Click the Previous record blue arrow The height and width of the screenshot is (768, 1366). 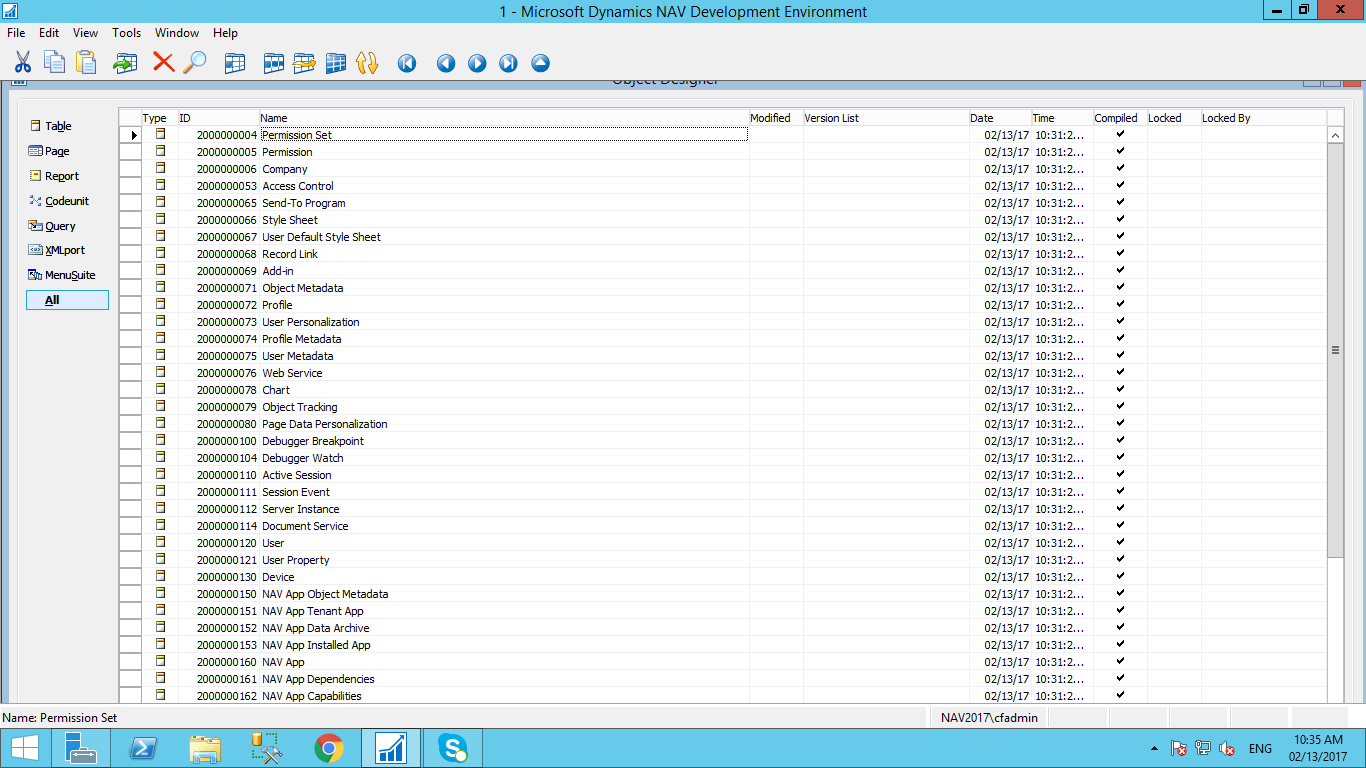pos(446,63)
